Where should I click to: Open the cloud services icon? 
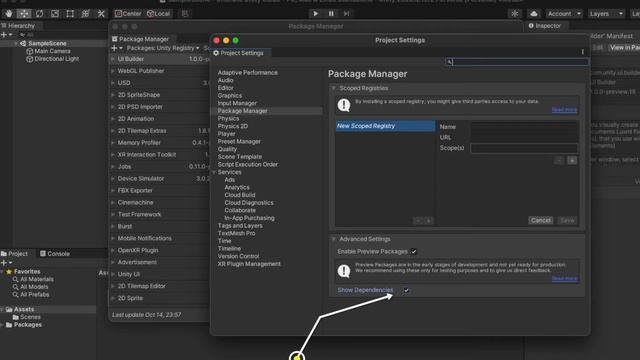coord(533,13)
